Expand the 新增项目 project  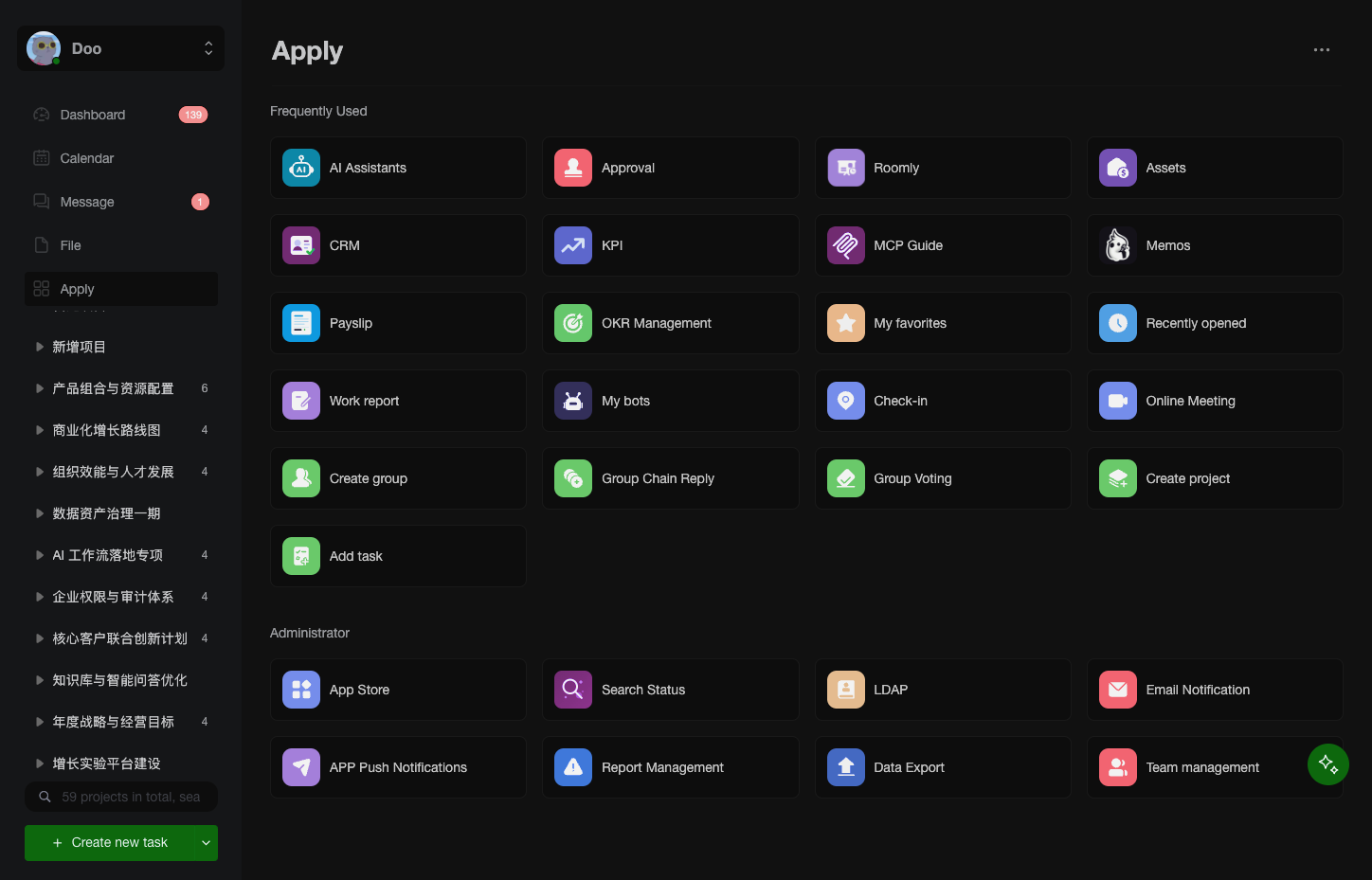click(x=40, y=347)
